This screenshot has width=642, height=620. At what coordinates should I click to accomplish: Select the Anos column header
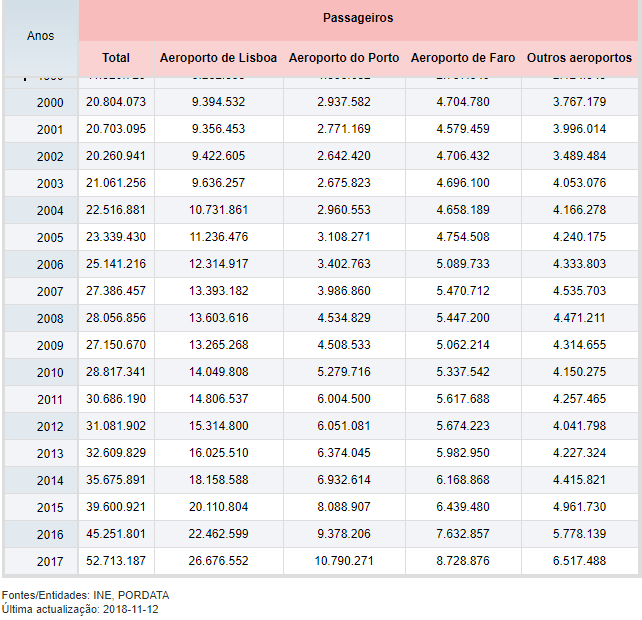tap(41, 36)
